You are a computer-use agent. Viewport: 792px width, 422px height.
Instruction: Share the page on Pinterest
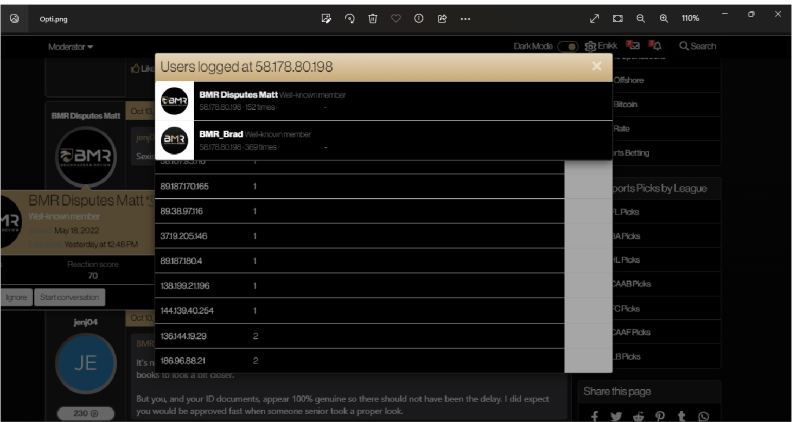click(x=660, y=416)
